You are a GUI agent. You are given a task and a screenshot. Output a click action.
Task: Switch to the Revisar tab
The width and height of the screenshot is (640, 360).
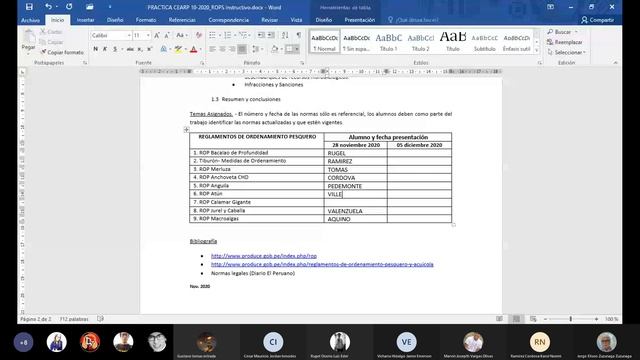point(269,20)
